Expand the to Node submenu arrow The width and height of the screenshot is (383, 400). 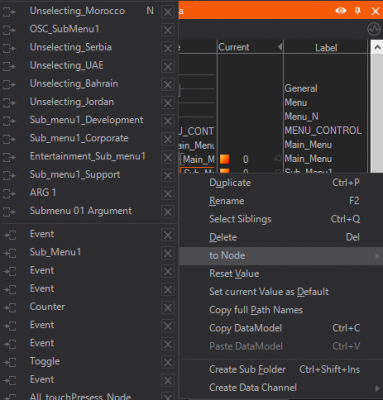pyautogui.click(x=377, y=256)
